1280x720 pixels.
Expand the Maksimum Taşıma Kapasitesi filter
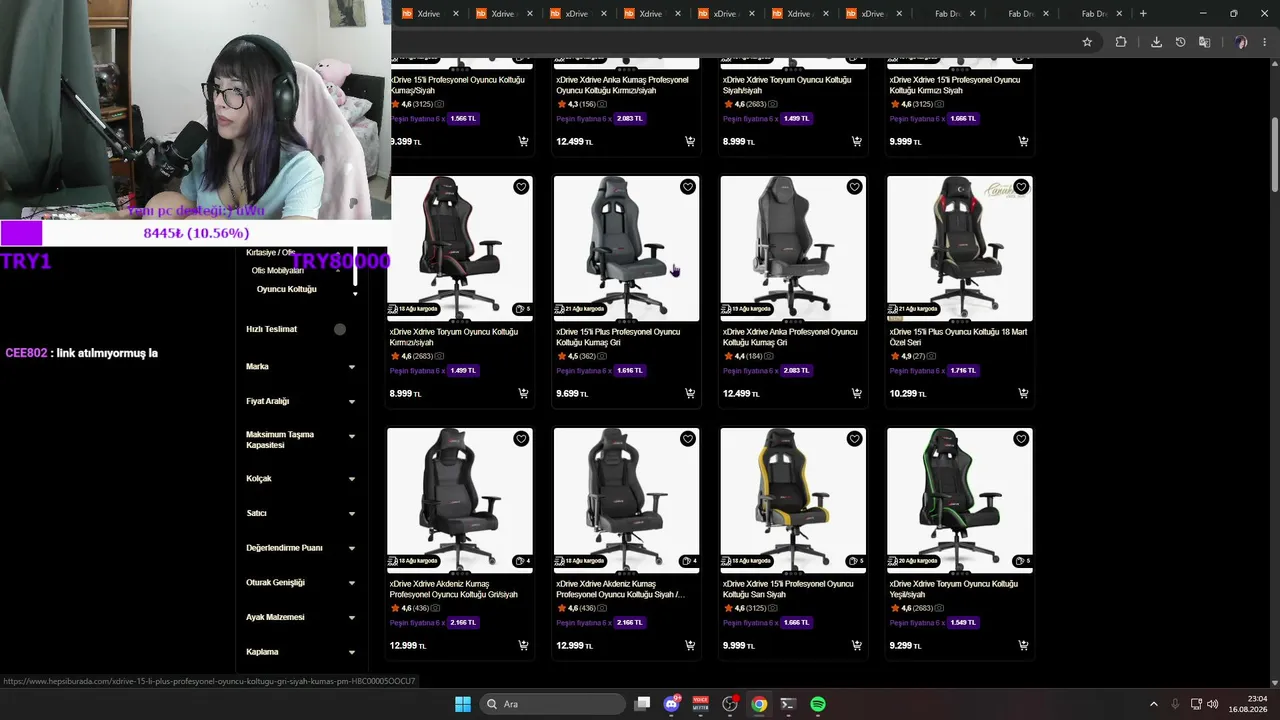click(352, 437)
